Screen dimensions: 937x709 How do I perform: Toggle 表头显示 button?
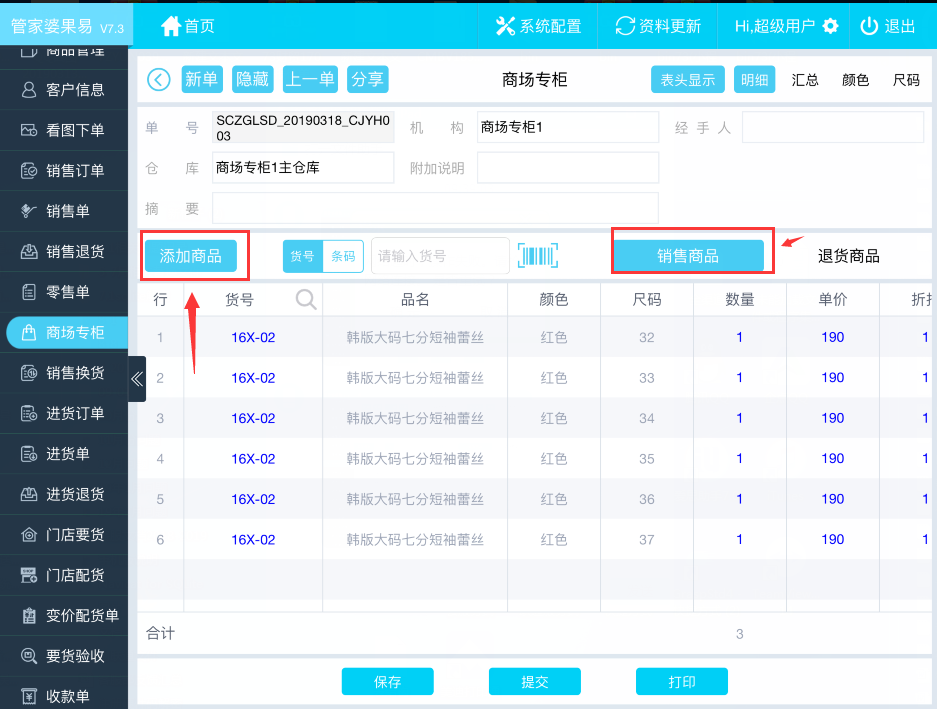tap(688, 80)
